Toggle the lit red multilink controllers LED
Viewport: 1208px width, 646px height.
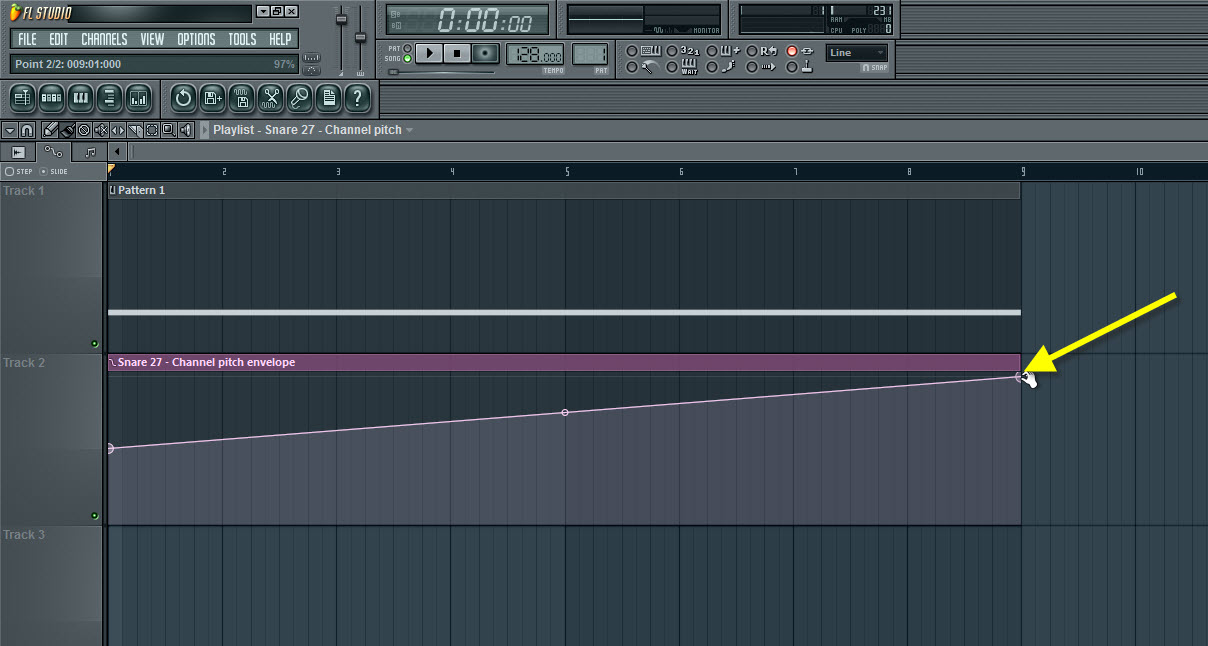tap(792, 51)
